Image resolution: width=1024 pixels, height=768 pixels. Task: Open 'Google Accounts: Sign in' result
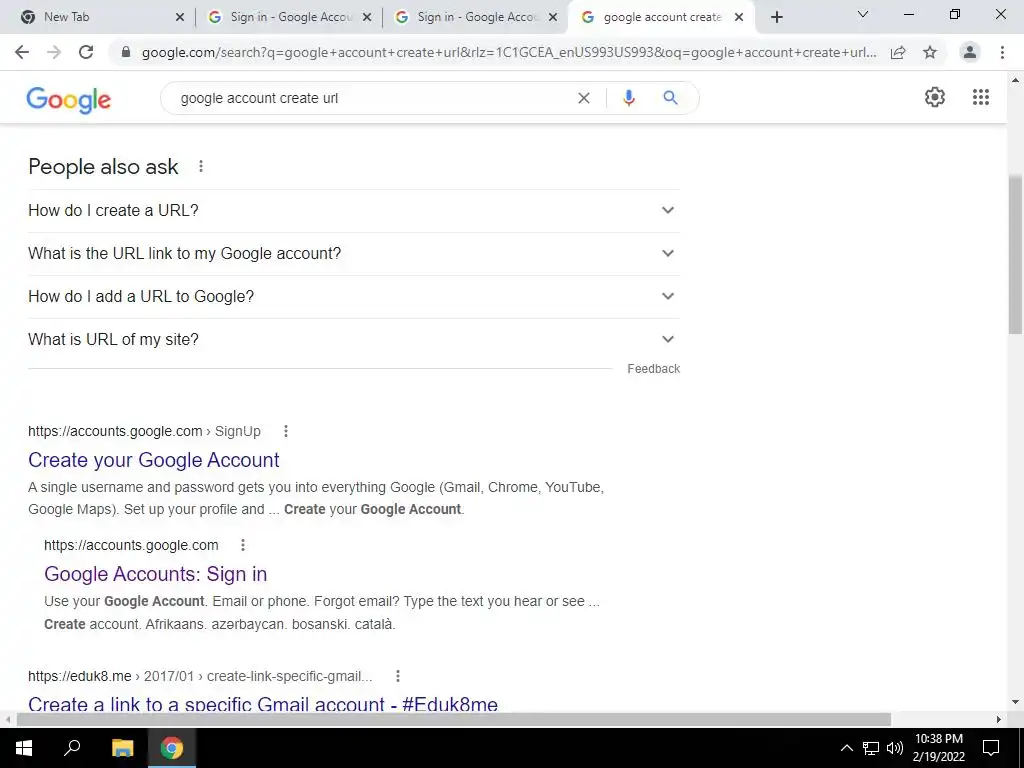click(x=155, y=574)
